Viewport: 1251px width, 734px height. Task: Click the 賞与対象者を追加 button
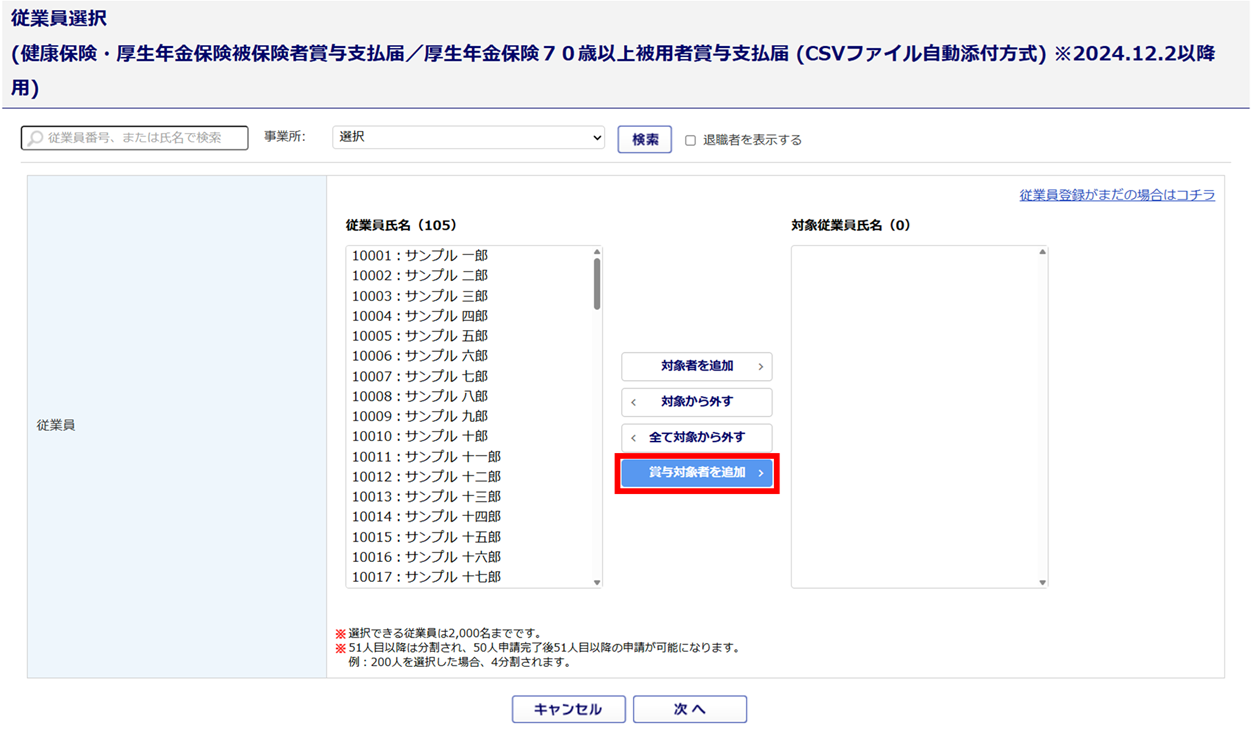tap(697, 473)
